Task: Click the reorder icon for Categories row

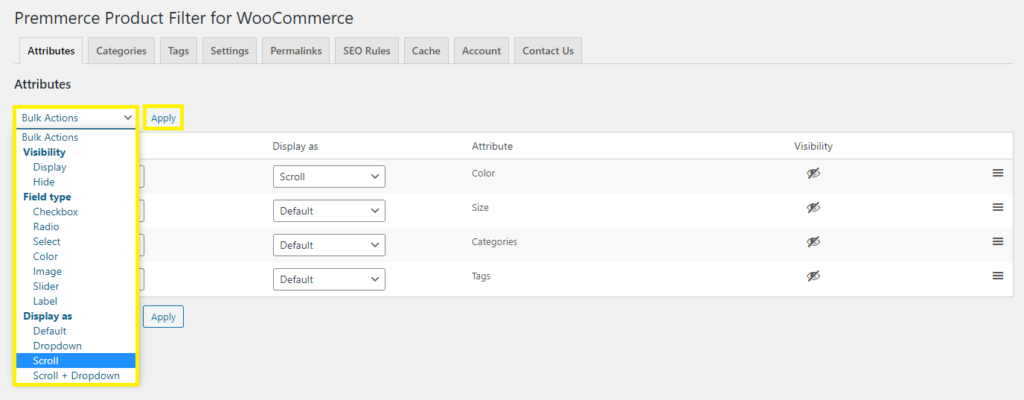Action: pyautogui.click(x=997, y=241)
